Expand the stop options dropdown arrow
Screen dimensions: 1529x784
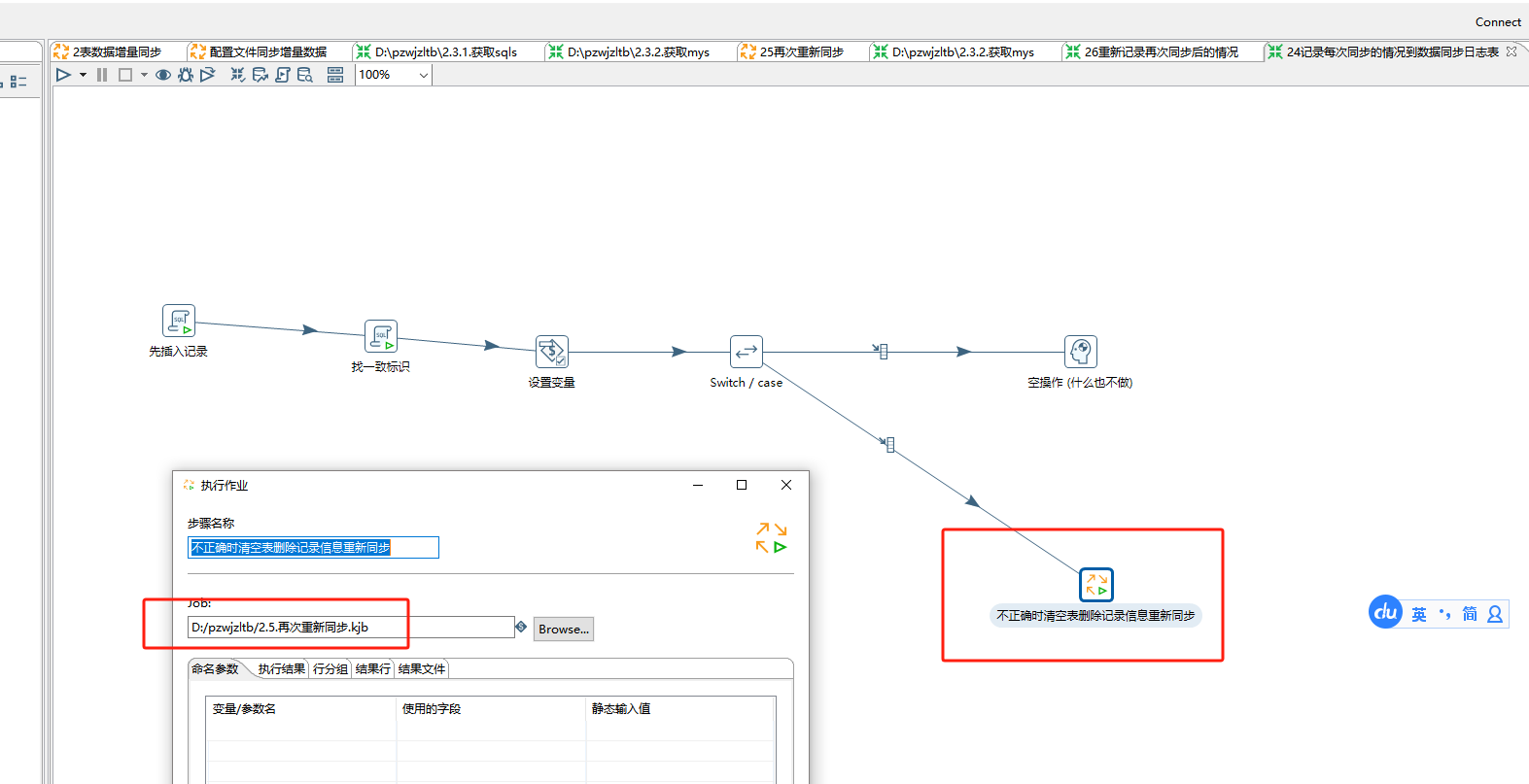144,75
